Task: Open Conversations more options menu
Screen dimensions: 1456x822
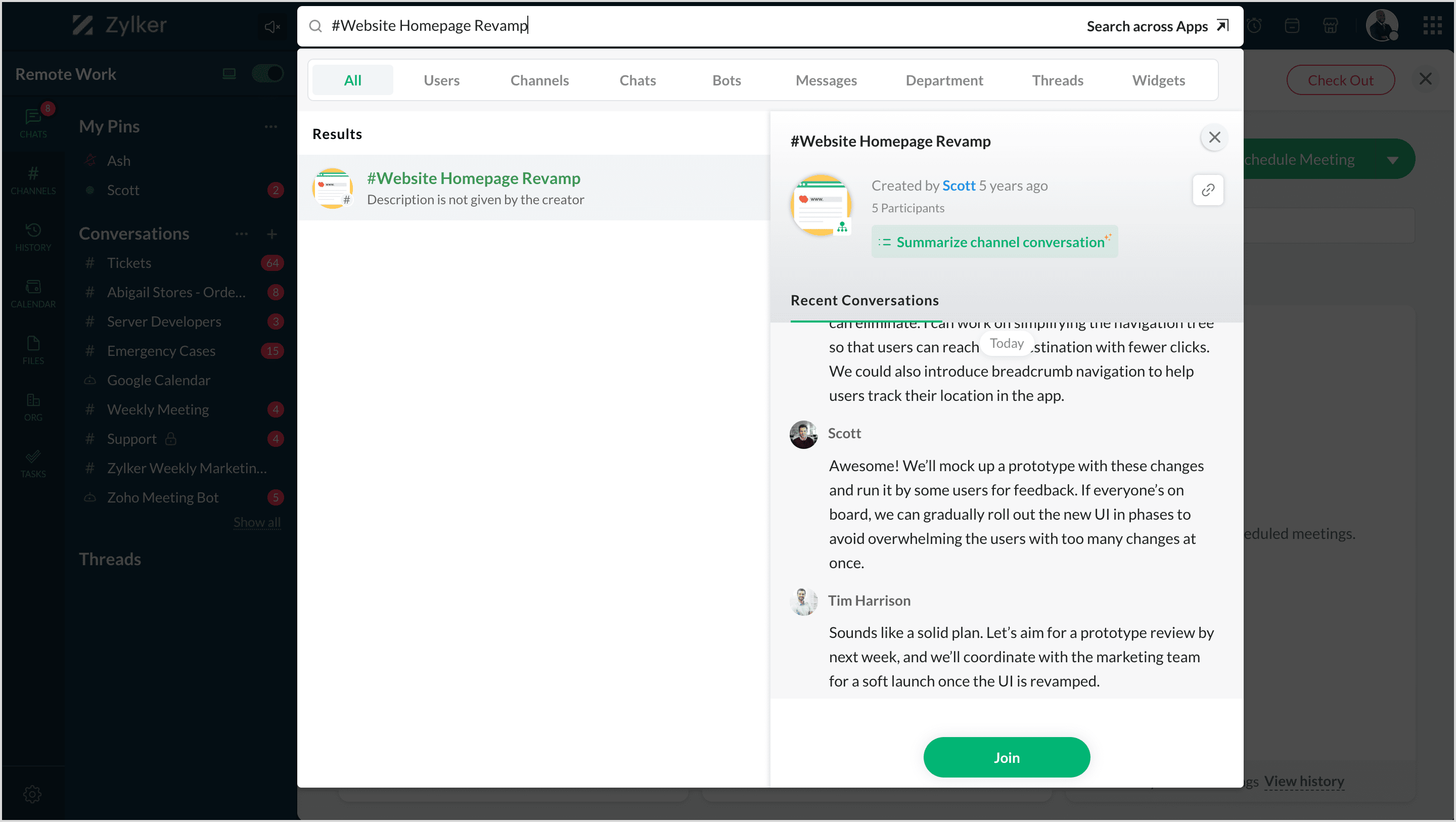Action: pos(241,234)
